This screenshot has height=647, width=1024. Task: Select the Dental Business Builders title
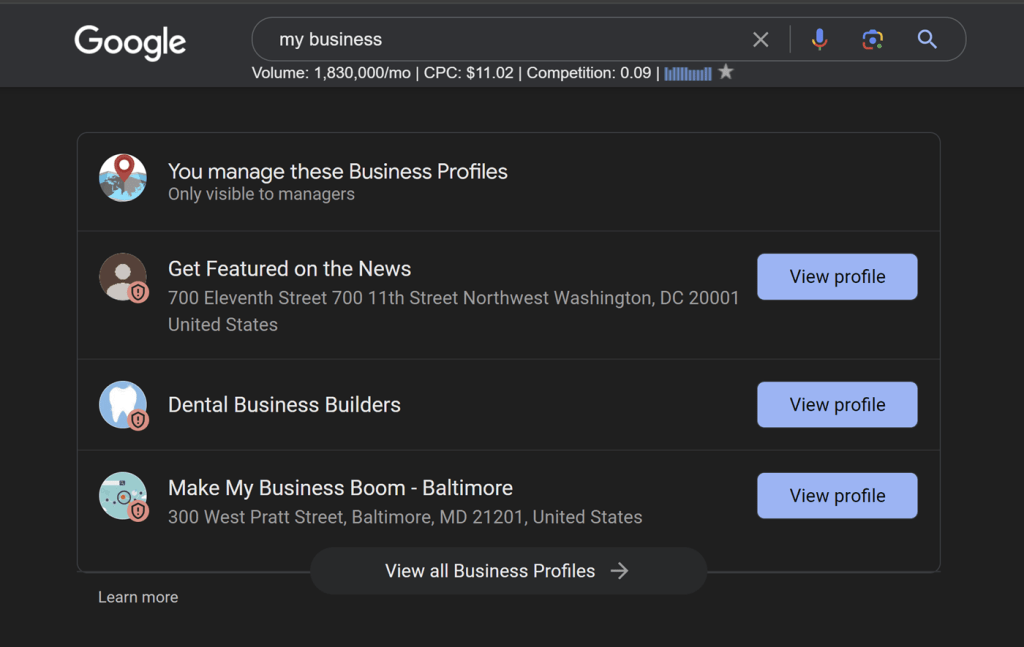(284, 405)
